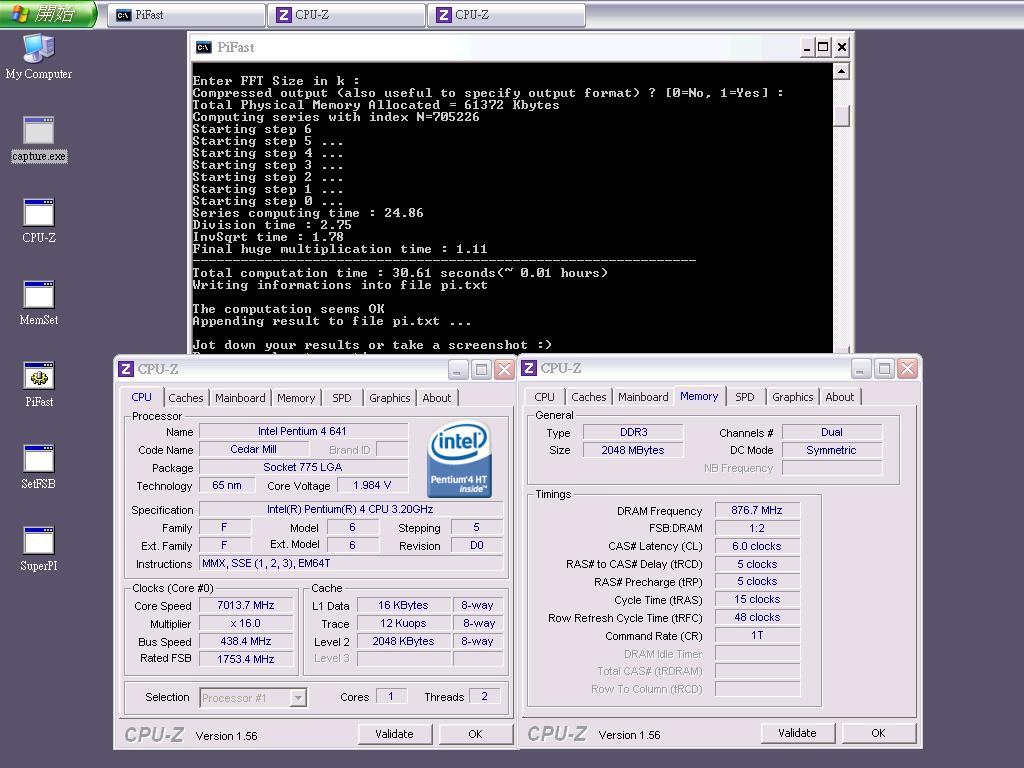This screenshot has width=1024, height=768.
Task: Click the Command Rate value 1T
Action: tap(757, 635)
